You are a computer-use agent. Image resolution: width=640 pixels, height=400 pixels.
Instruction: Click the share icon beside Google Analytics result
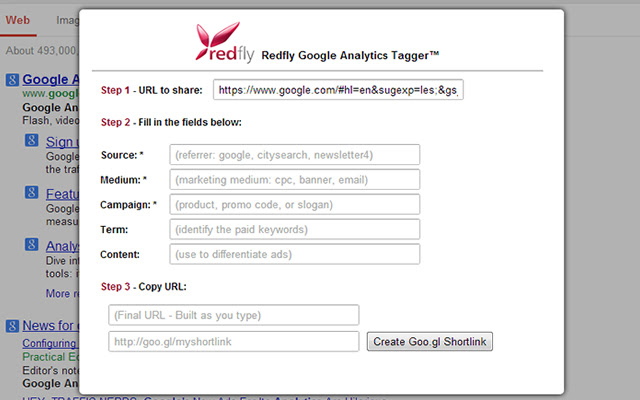click(x=12, y=80)
